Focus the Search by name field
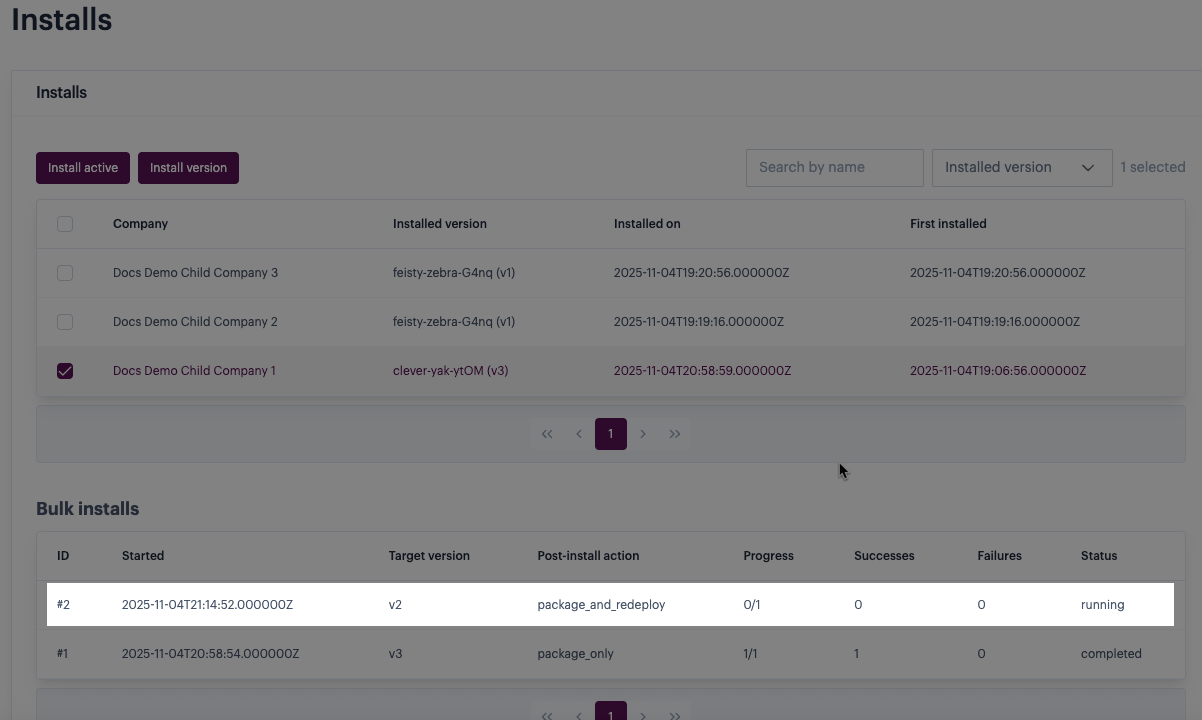The height and width of the screenshot is (720, 1202). coord(834,168)
